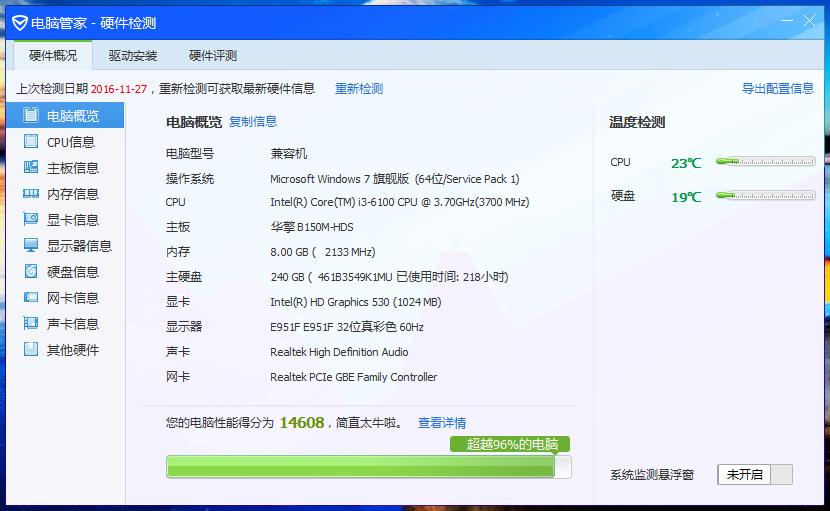Close the 硬件检测 window
Image resolution: width=830 pixels, height=511 pixels.
pyautogui.click(x=809, y=21)
